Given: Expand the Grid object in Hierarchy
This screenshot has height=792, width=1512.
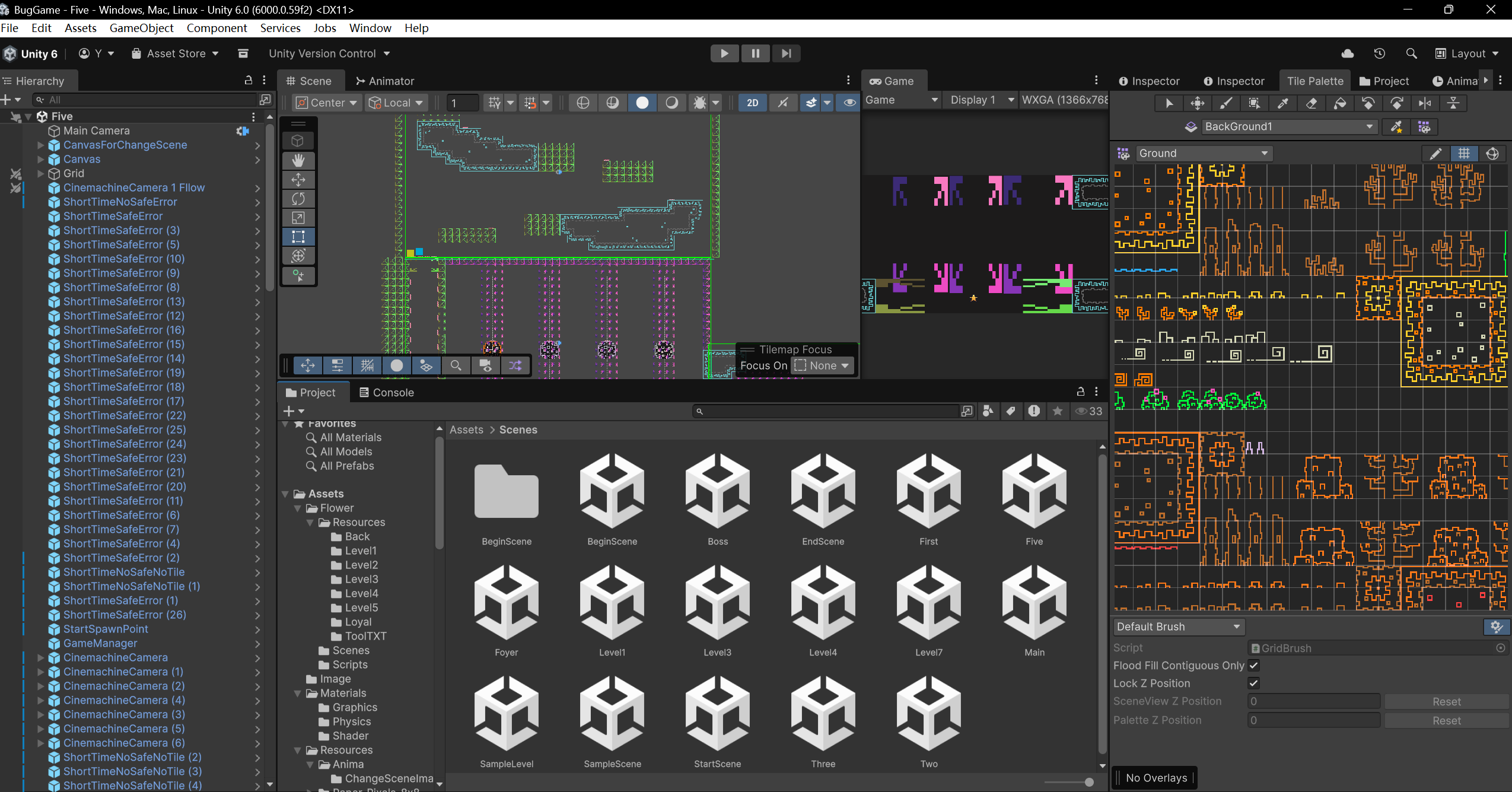Looking at the screenshot, I should (x=40, y=173).
